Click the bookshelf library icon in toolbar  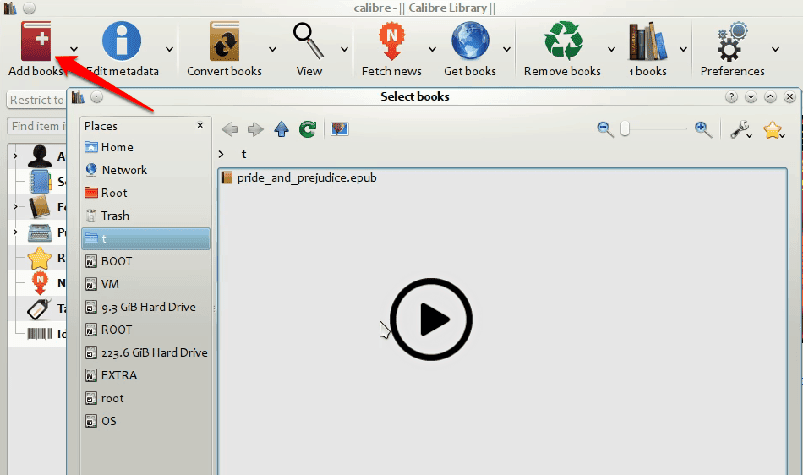[x=648, y=41]
